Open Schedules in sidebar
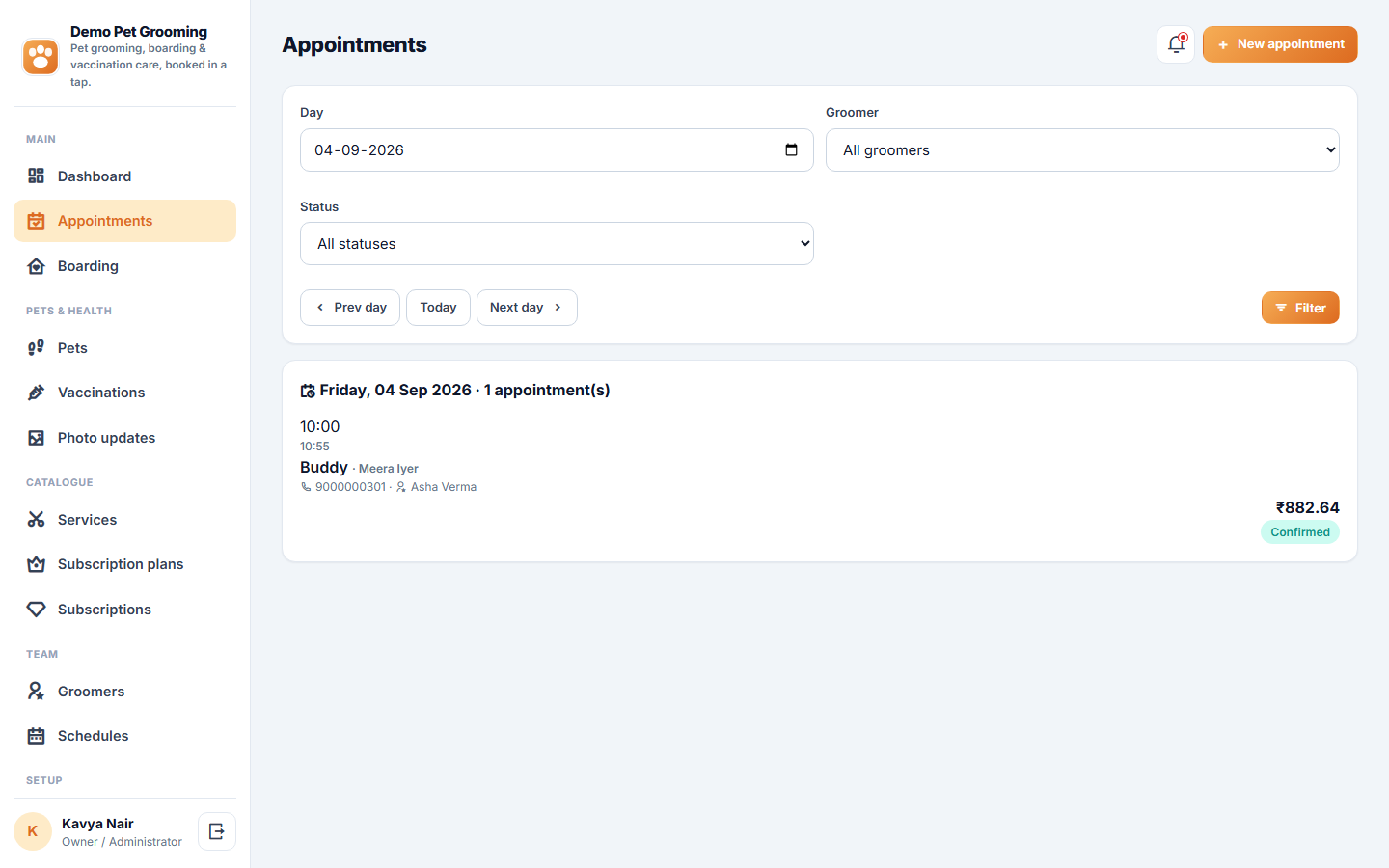This screenshot has width=1389, height=868. click(x=124, y=736)
